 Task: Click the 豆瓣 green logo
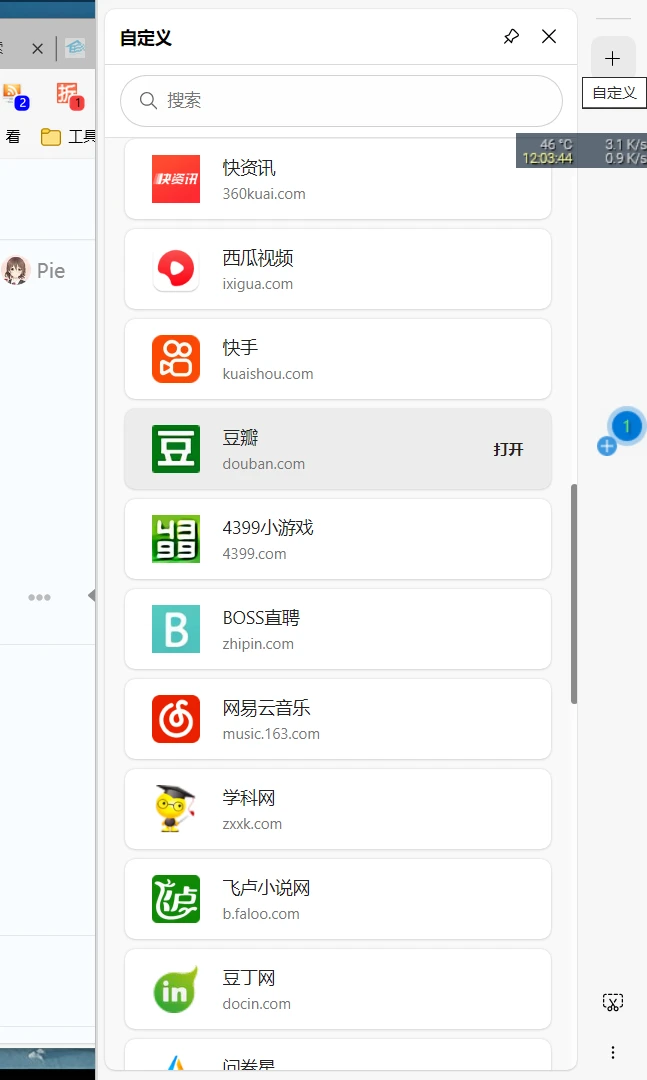coord(176,449)
